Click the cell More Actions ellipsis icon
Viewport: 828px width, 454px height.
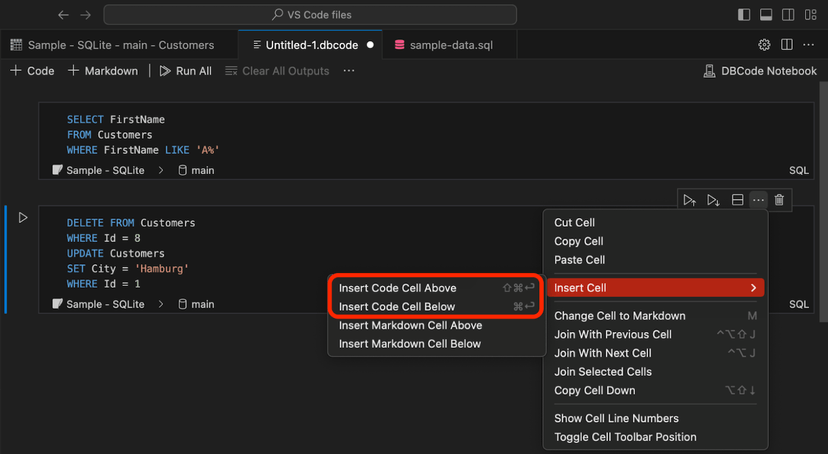click(x=758, y=200)
